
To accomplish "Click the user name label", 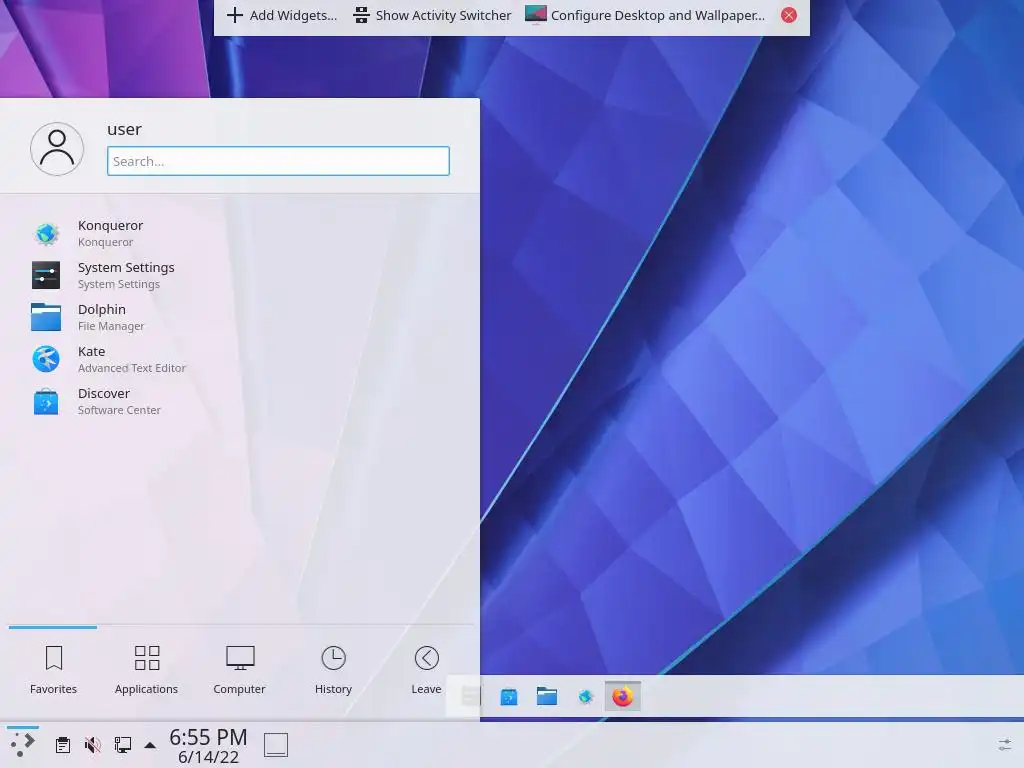I will click(124, 129).
